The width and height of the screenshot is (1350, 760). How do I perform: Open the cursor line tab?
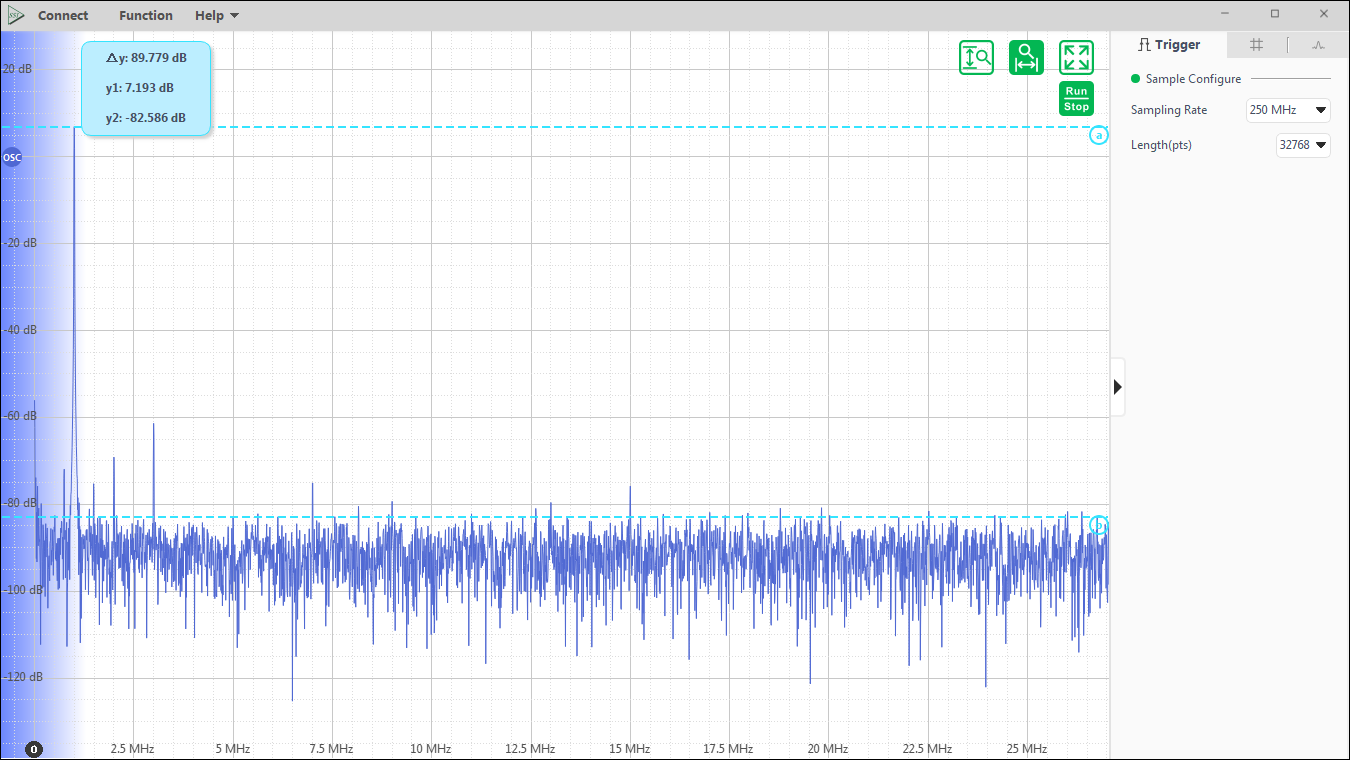click(x=1288, y=44)
